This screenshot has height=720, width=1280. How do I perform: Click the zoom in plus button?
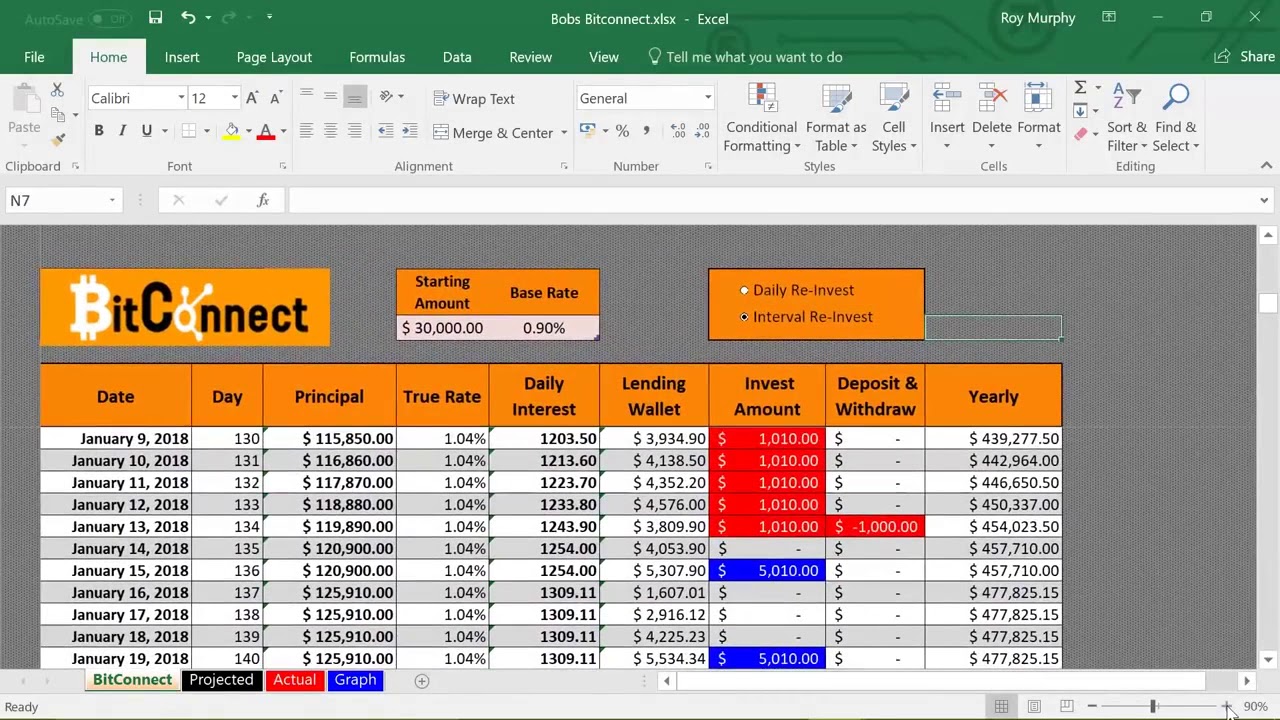point(1226,706)
